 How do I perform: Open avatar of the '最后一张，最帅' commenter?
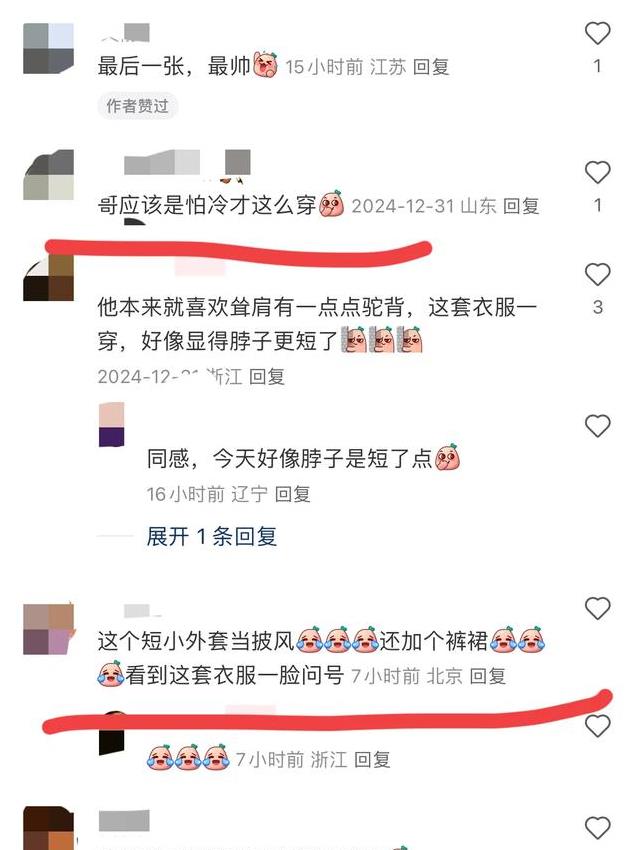[48, 48]
